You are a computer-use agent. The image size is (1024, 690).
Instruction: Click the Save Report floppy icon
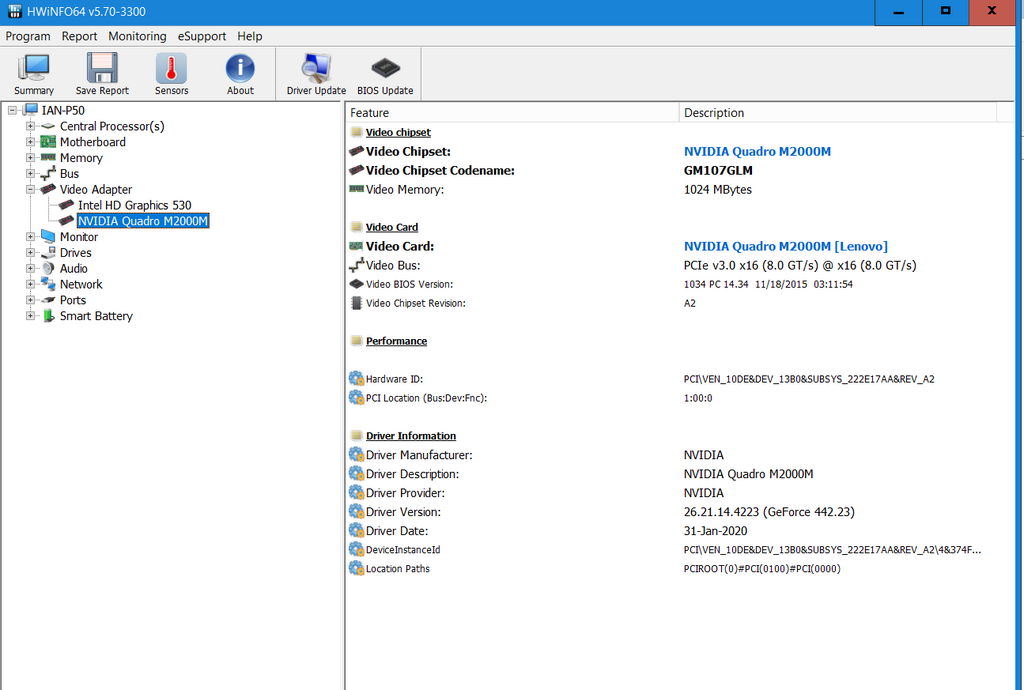click(x=102, y=68)
